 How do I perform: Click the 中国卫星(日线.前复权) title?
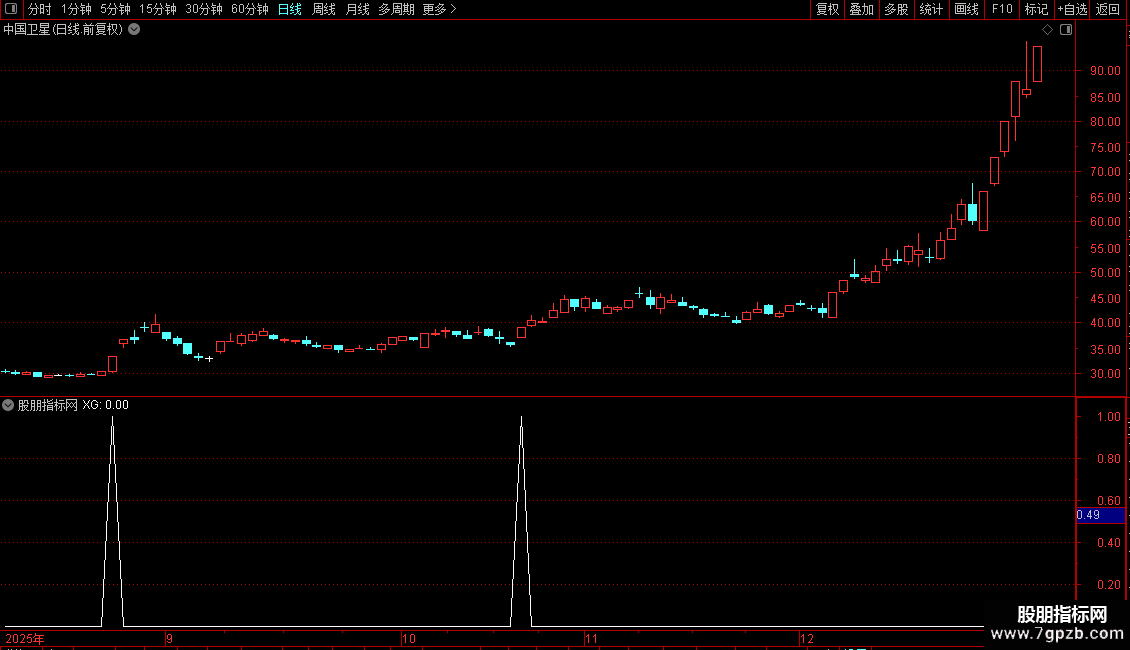point(63,30)
